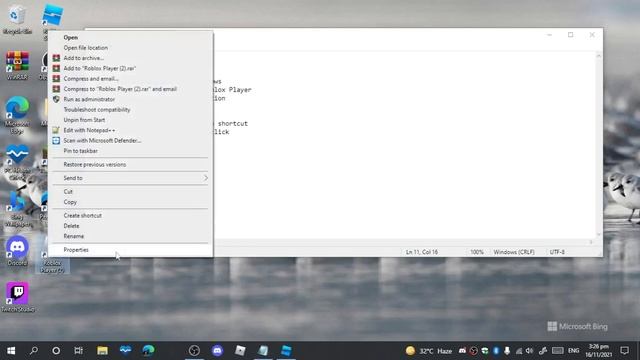
Task: Minimize the Notepad window
Action: coord(549,35)
